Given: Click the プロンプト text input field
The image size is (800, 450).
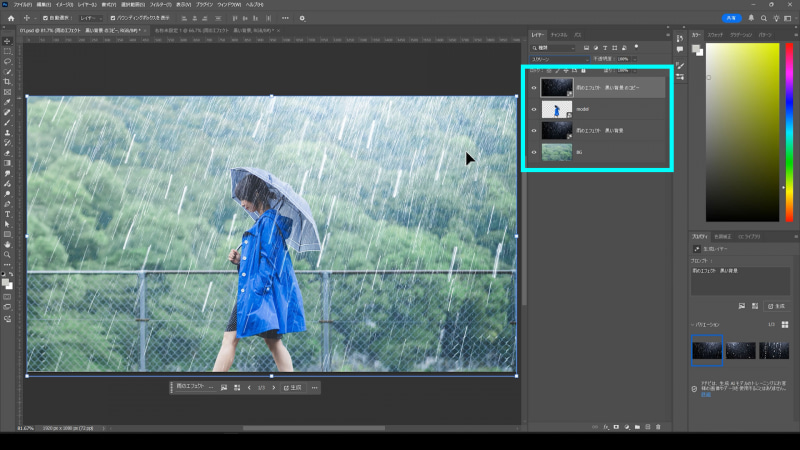Looking at the screenshot, I should click(740, 281).
